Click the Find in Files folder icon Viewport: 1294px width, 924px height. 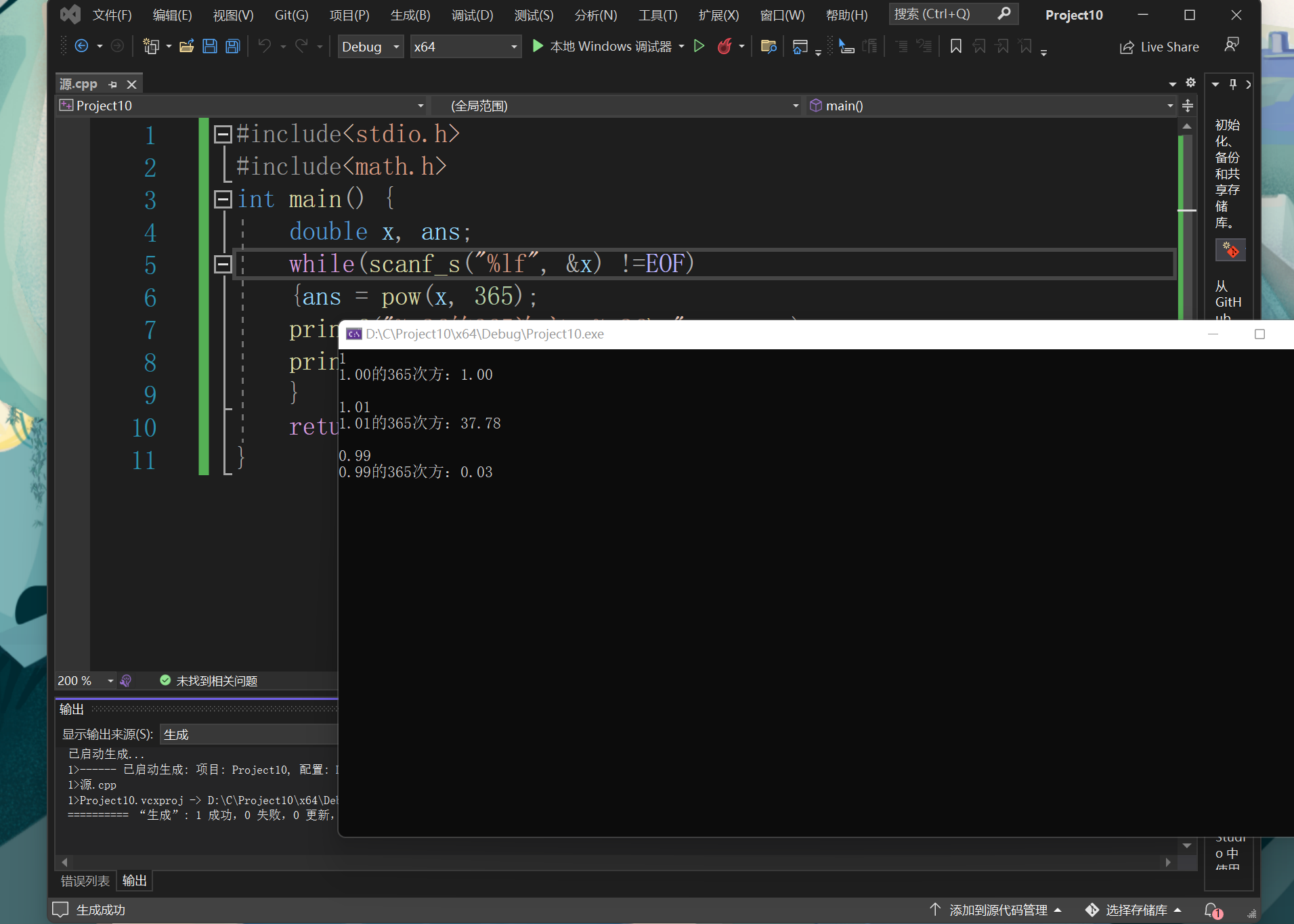point(769,47)
